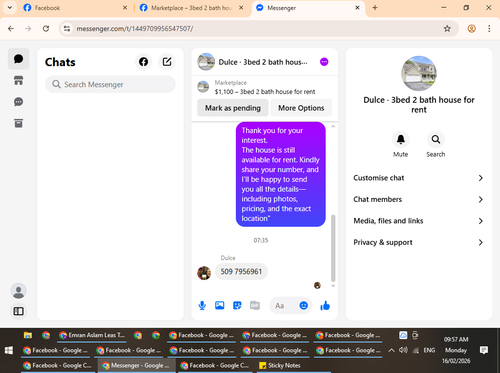Record a voice clip with microphone icon
This screenshot has width=500, height=373.
(202, 305)
